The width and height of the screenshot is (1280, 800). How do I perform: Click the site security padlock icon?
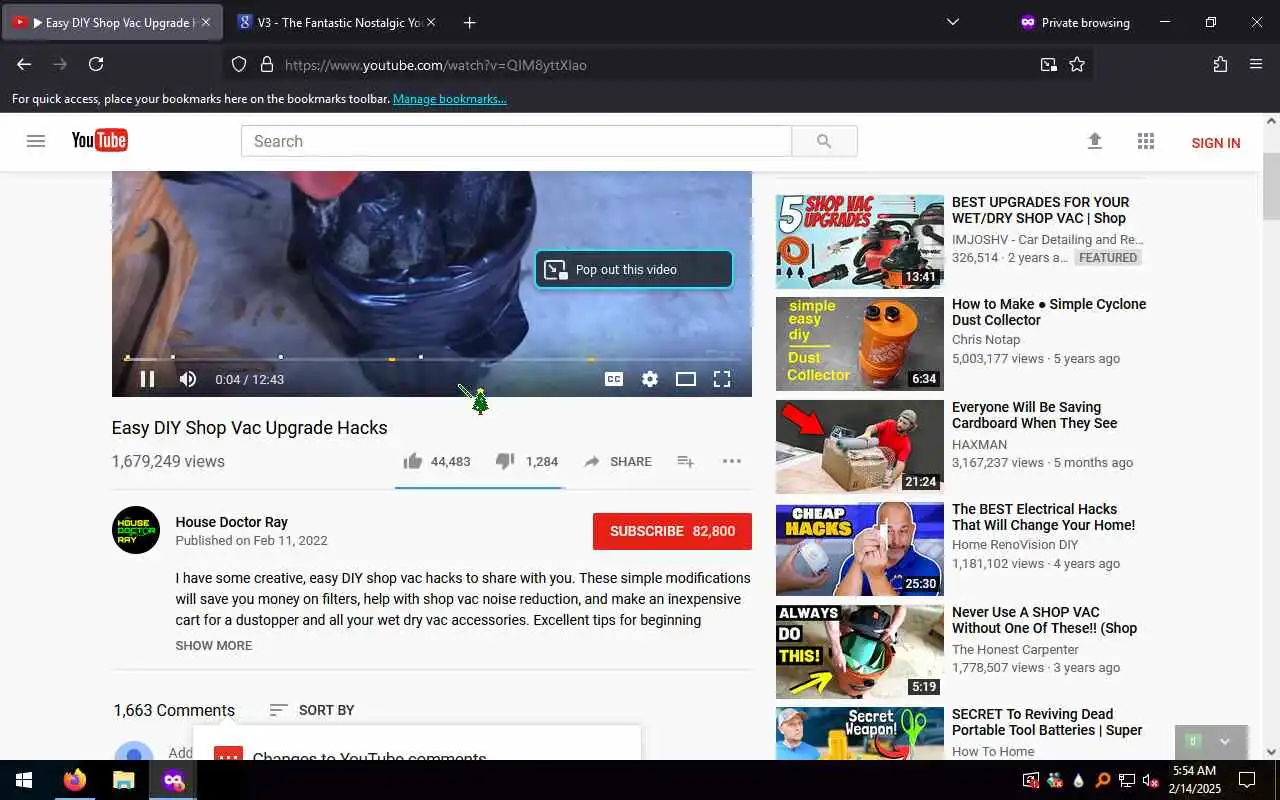(266, 64)
